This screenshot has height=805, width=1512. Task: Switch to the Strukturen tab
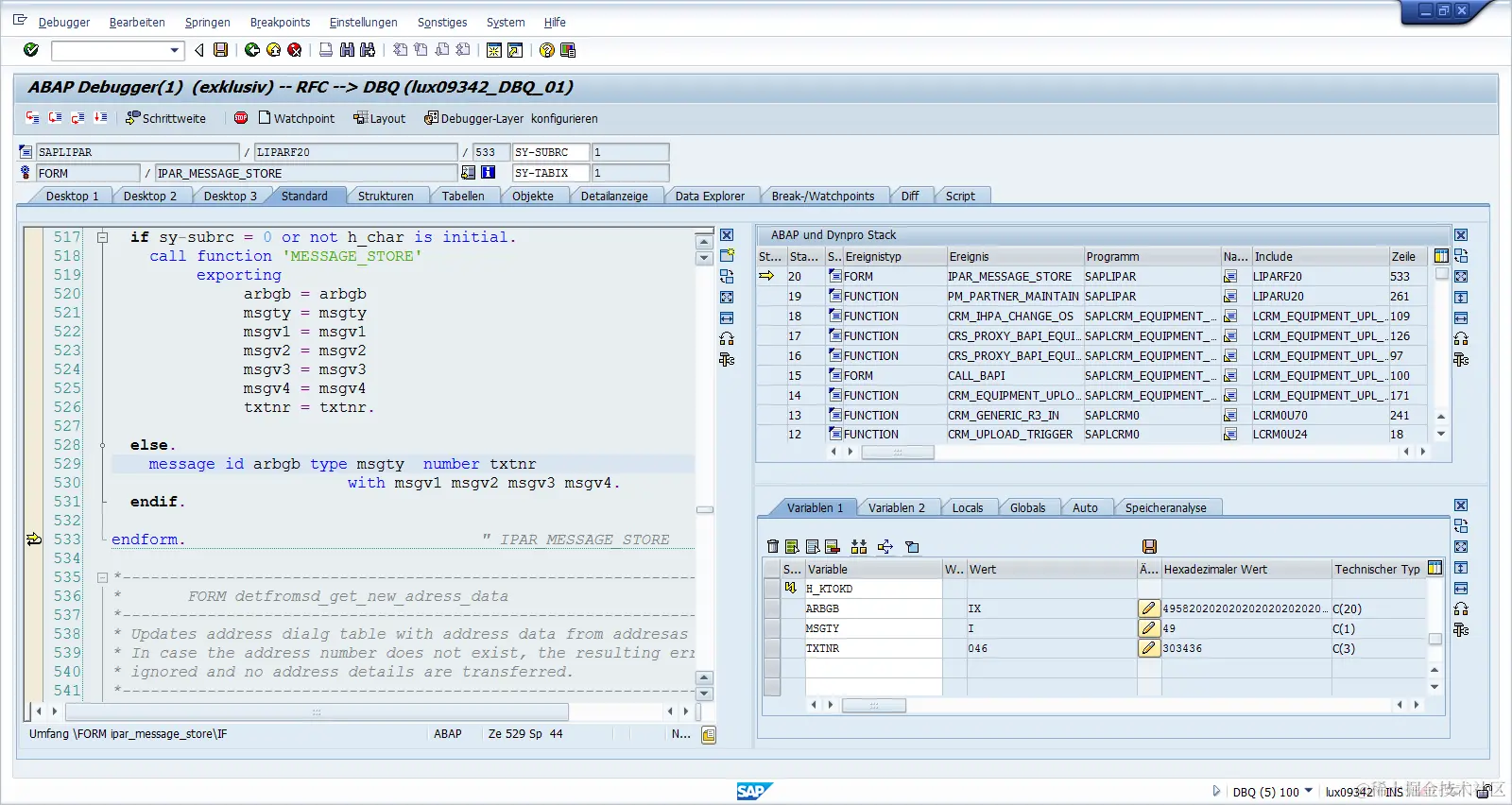(x=386, y=197)
